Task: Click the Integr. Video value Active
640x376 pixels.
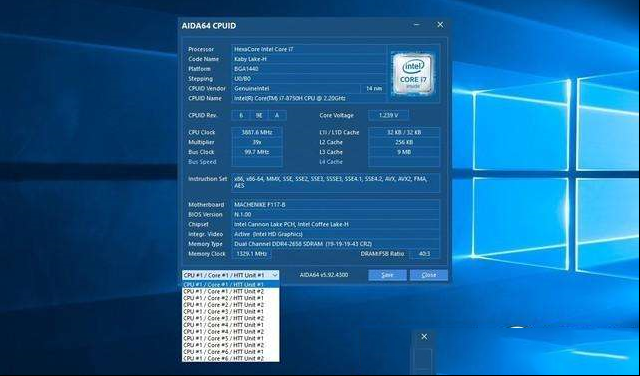Action: coord(336,234)
